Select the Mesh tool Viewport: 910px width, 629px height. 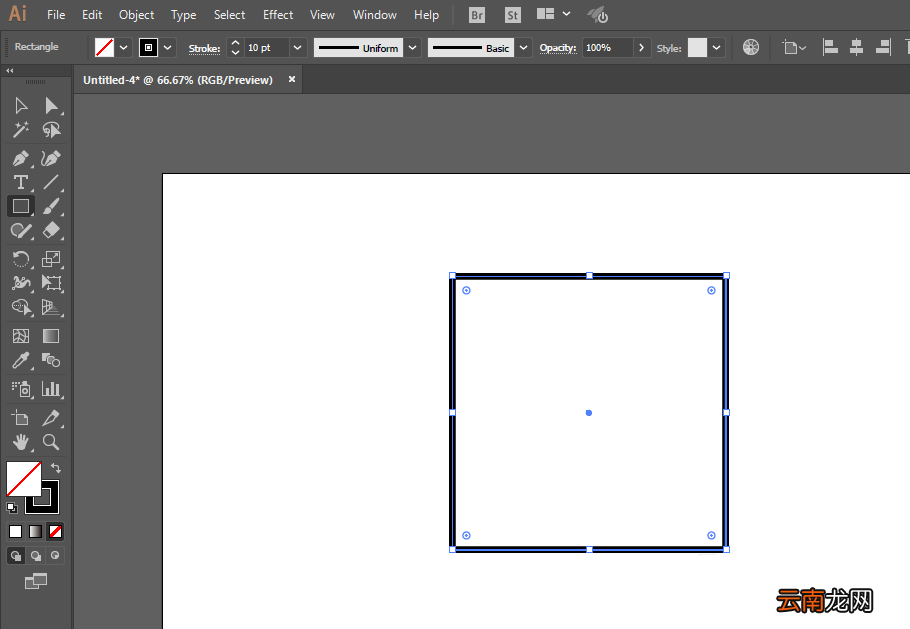(21, 336)
